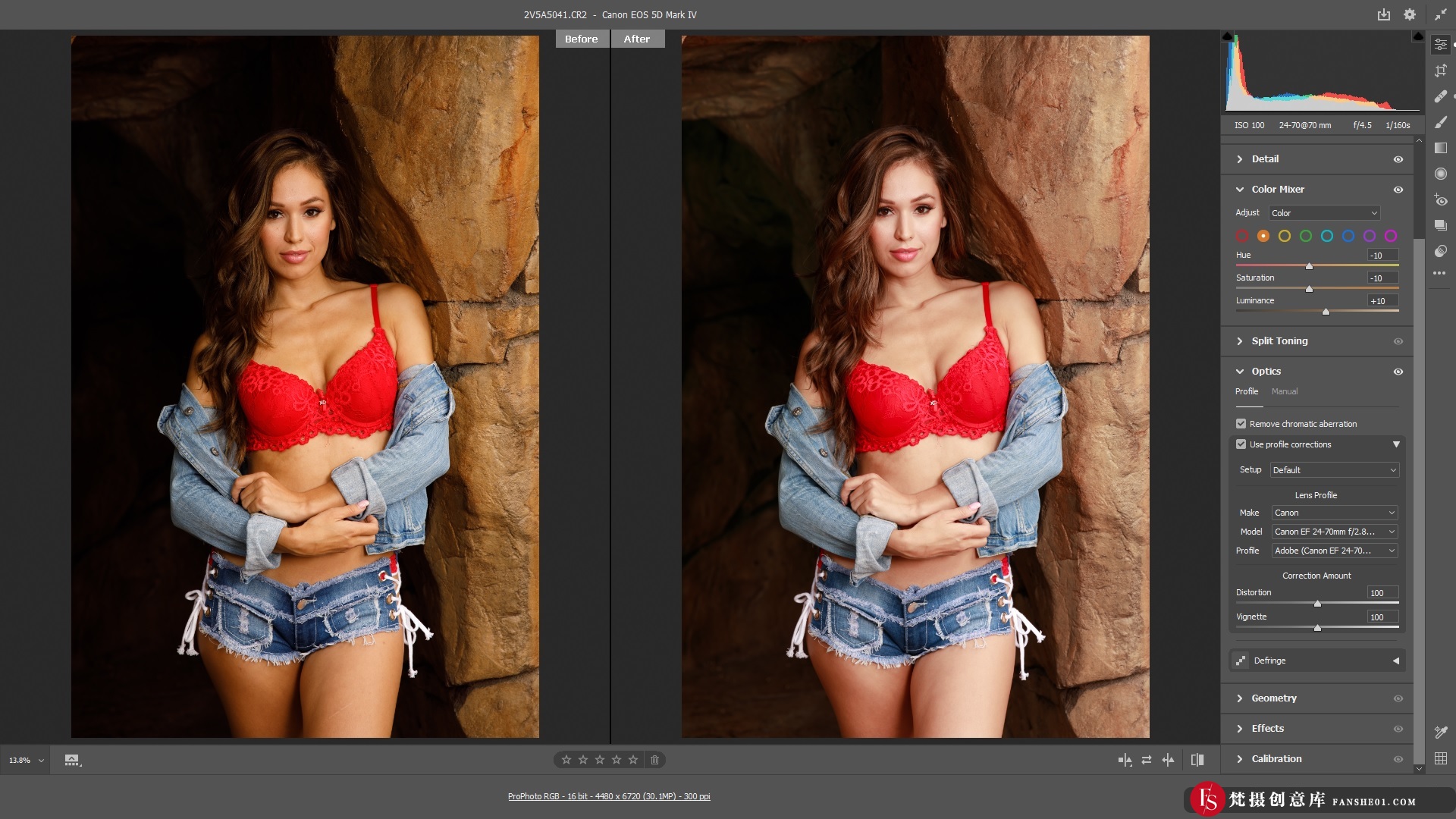Select the After view tab
Image resolution: width=1456 pixels, height=819 pixels.
pos(637,38)
